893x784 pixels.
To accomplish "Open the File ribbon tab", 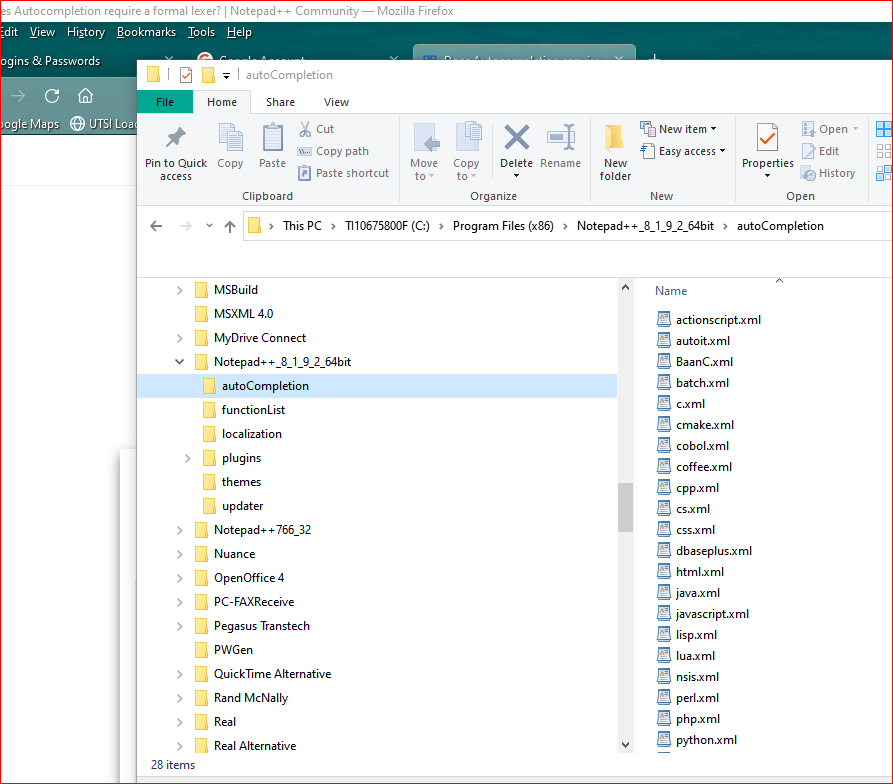I will (x=165, y=102).
